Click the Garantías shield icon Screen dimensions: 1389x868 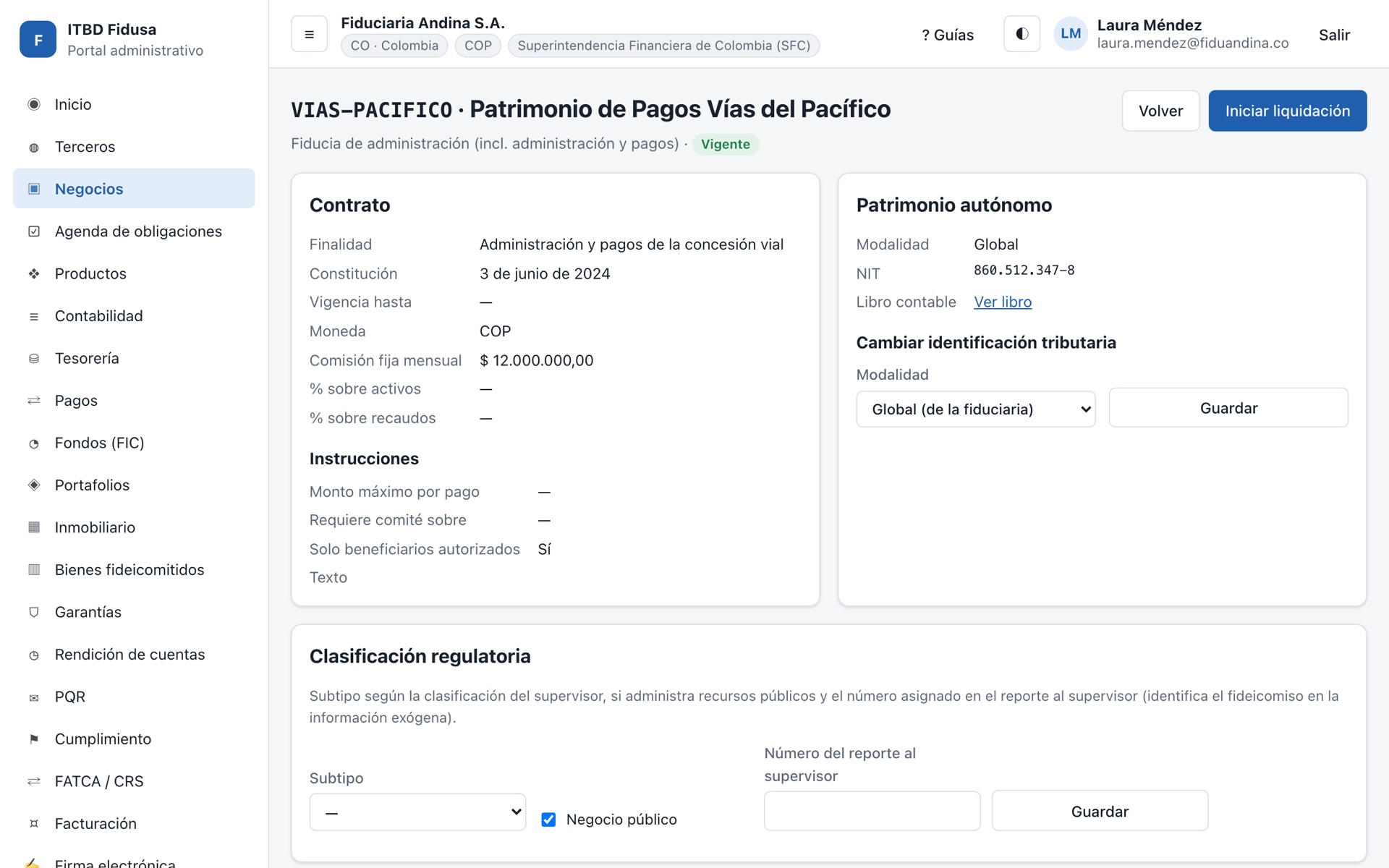coord(34,612)
